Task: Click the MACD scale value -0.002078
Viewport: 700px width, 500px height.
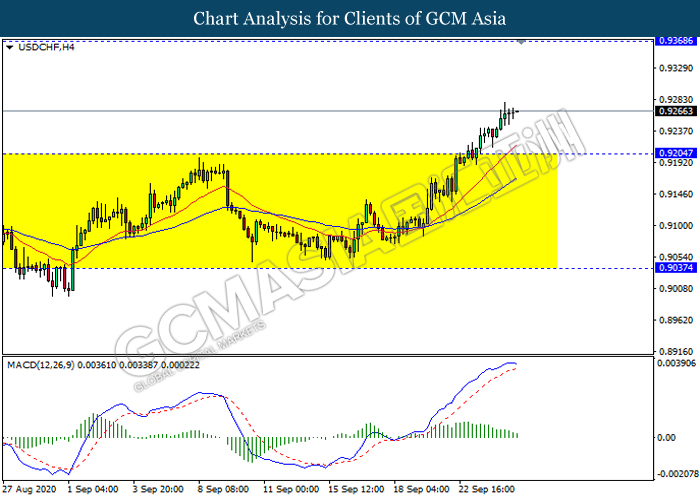Action: click(676, 474)
